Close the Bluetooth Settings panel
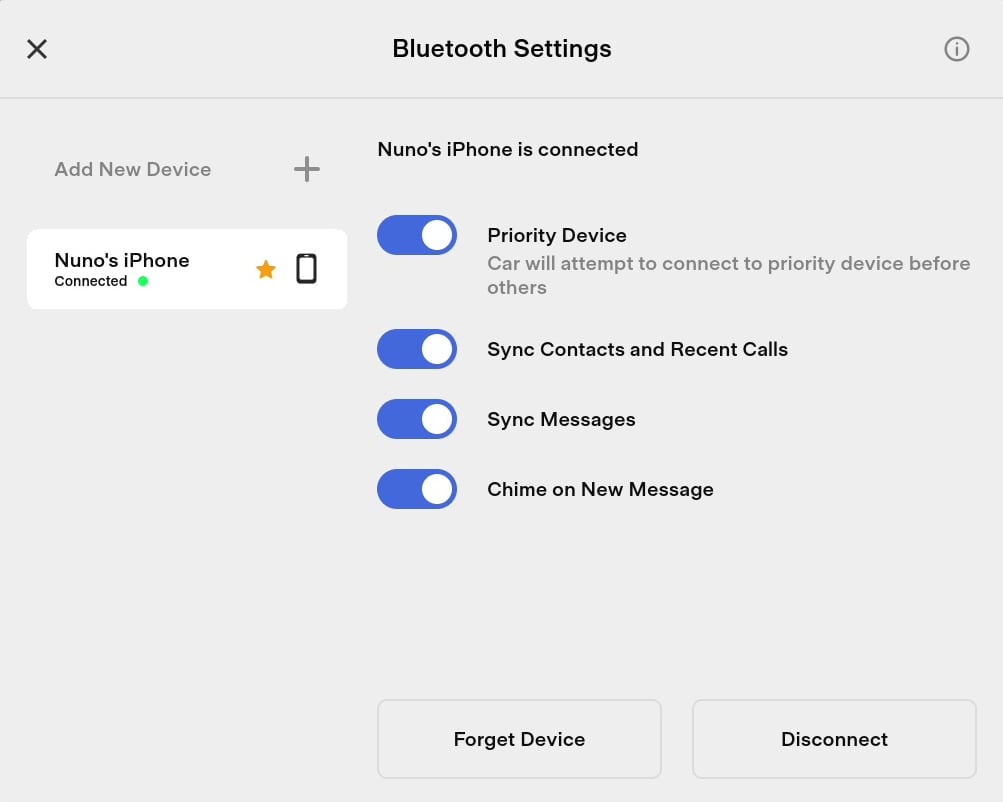This screenshot has width=1003, height=802. 37,49
